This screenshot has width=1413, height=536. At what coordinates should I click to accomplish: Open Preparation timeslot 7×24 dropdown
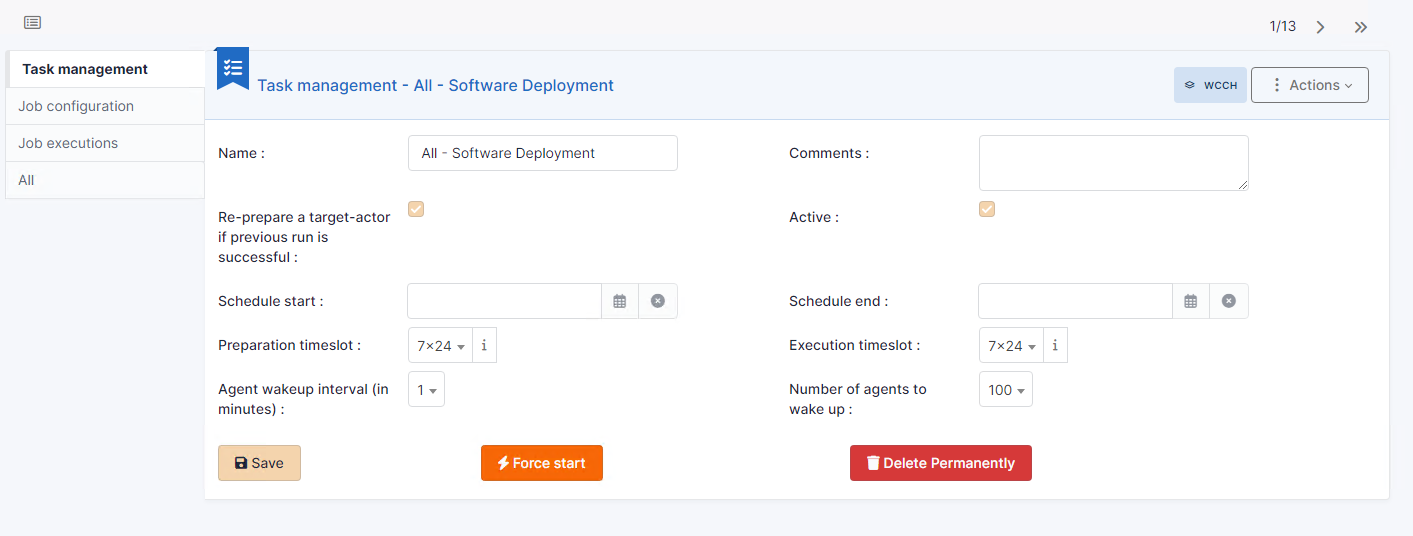click(440, 345)
